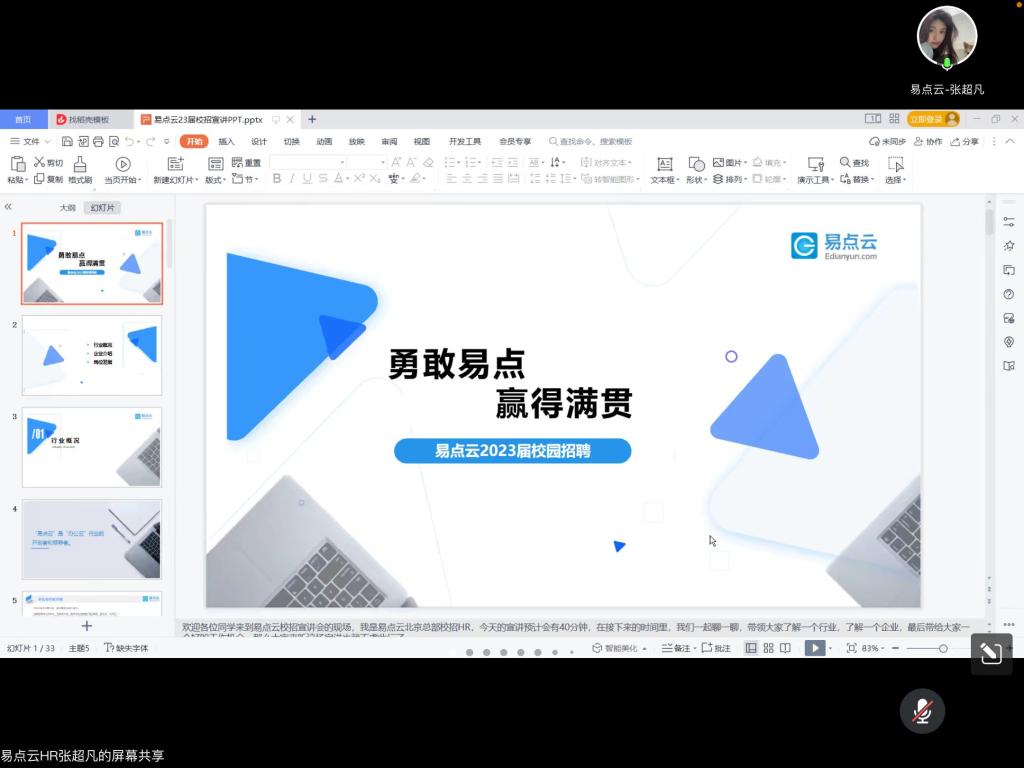Collapse the slide panel with double chevron
1024x768 pixels.
coord(8,206)
